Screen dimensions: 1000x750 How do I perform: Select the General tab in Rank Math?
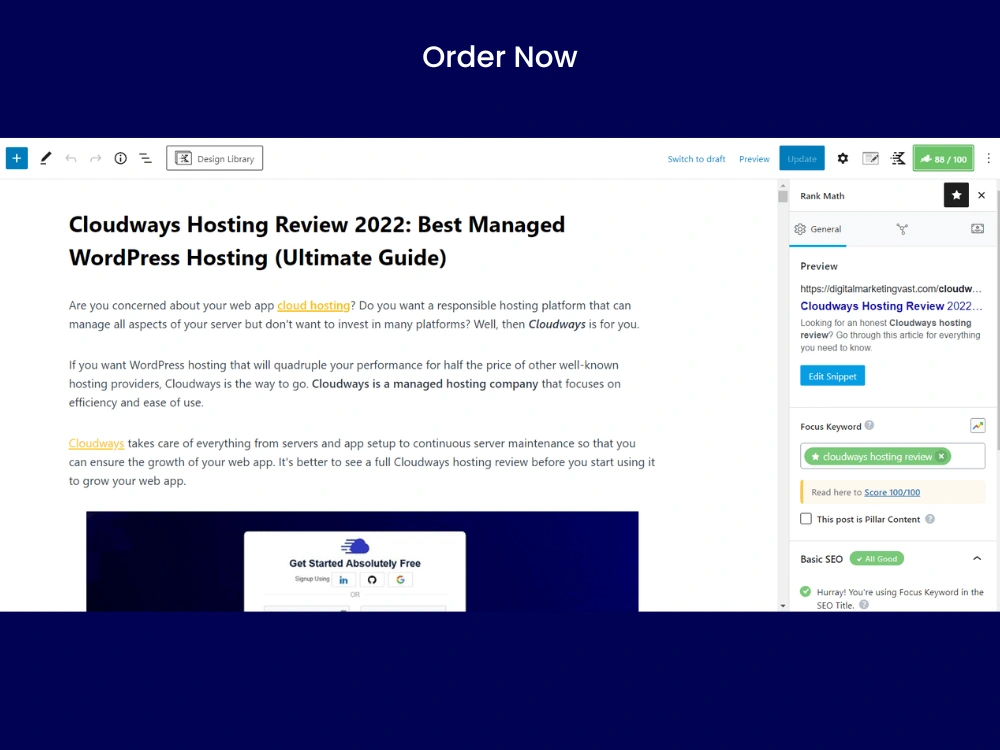(818, 229)
